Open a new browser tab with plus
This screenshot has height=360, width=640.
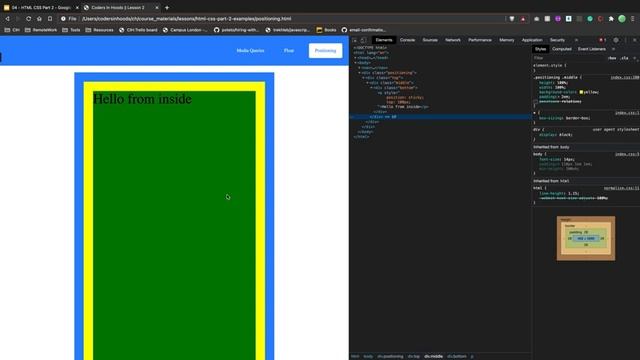pos(167,7)
